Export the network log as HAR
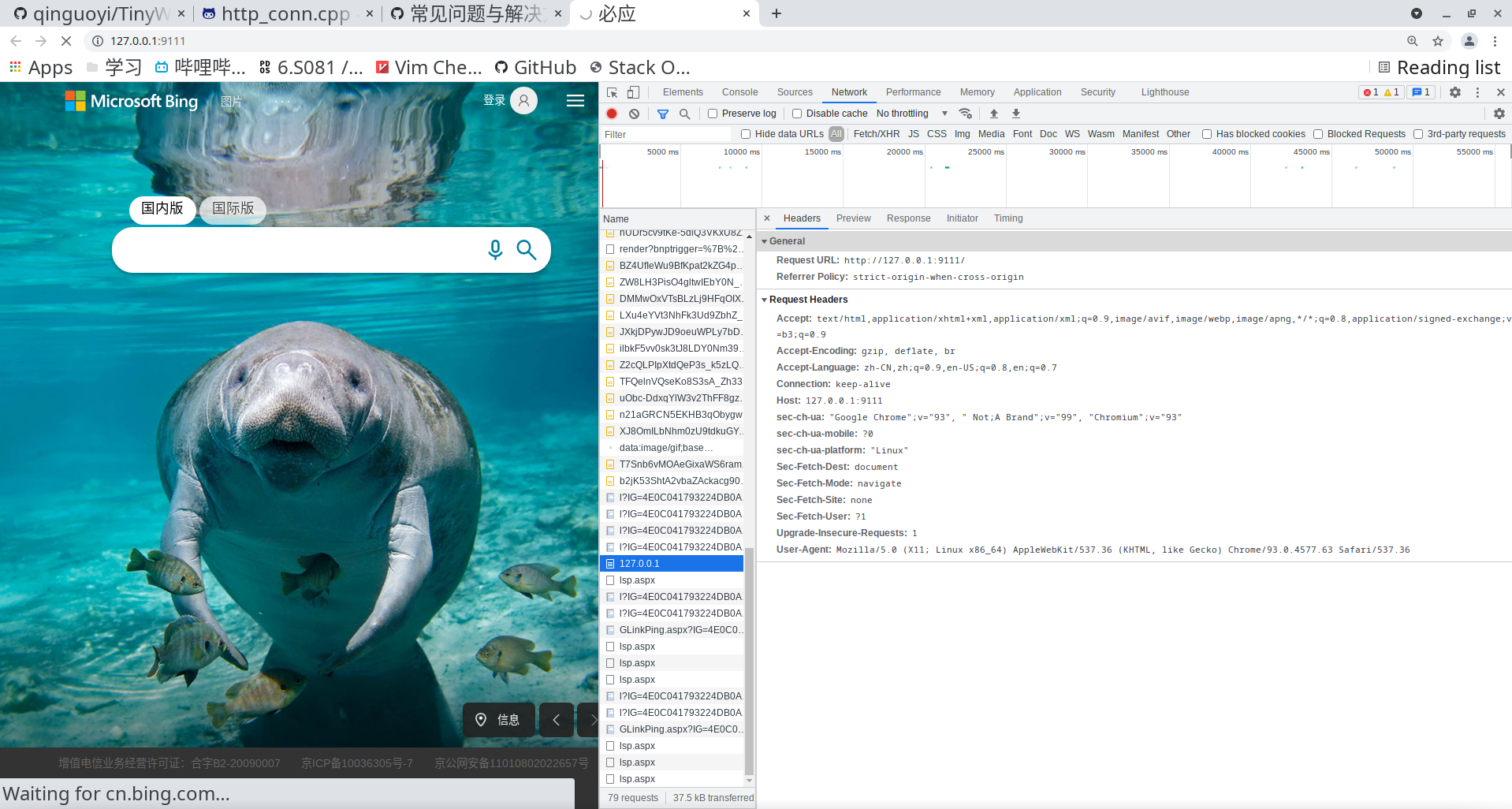The width and height of the screenshot is (1512, 809). pyautogui.click(x=1016, y=114)
